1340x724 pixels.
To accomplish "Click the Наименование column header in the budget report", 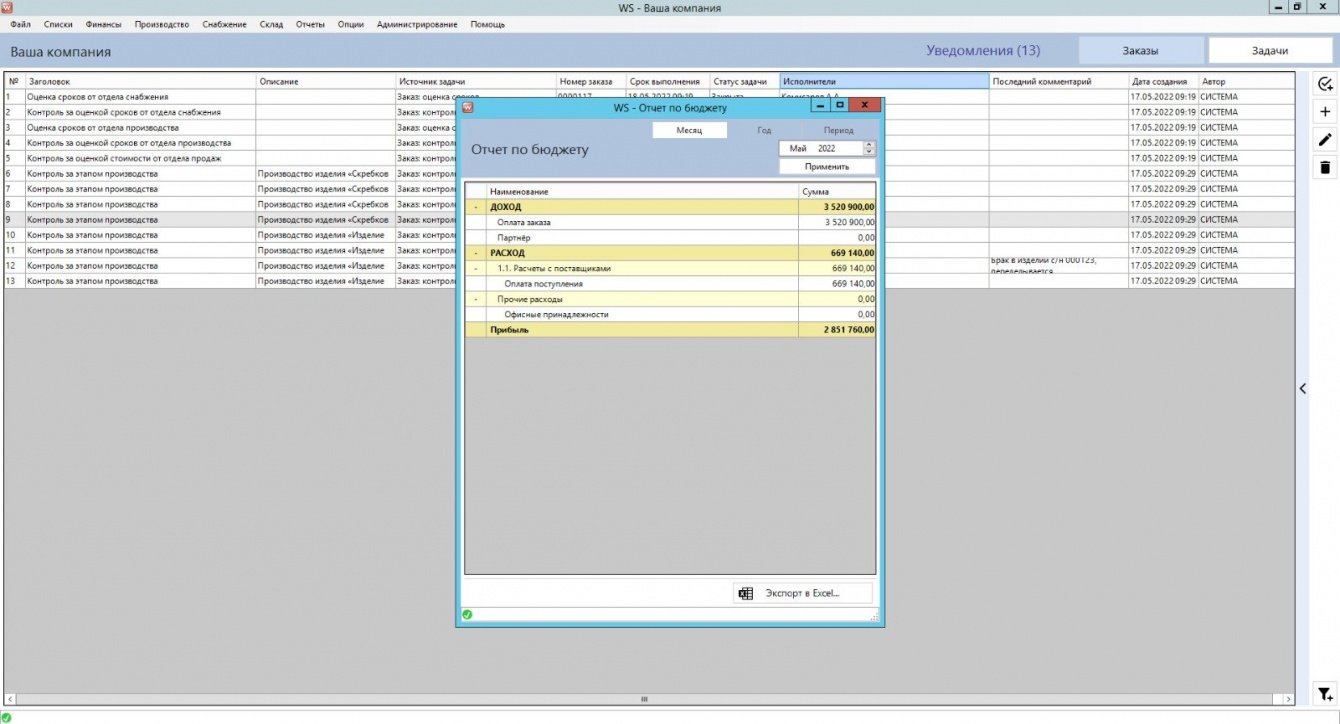I will click(642, 191).
